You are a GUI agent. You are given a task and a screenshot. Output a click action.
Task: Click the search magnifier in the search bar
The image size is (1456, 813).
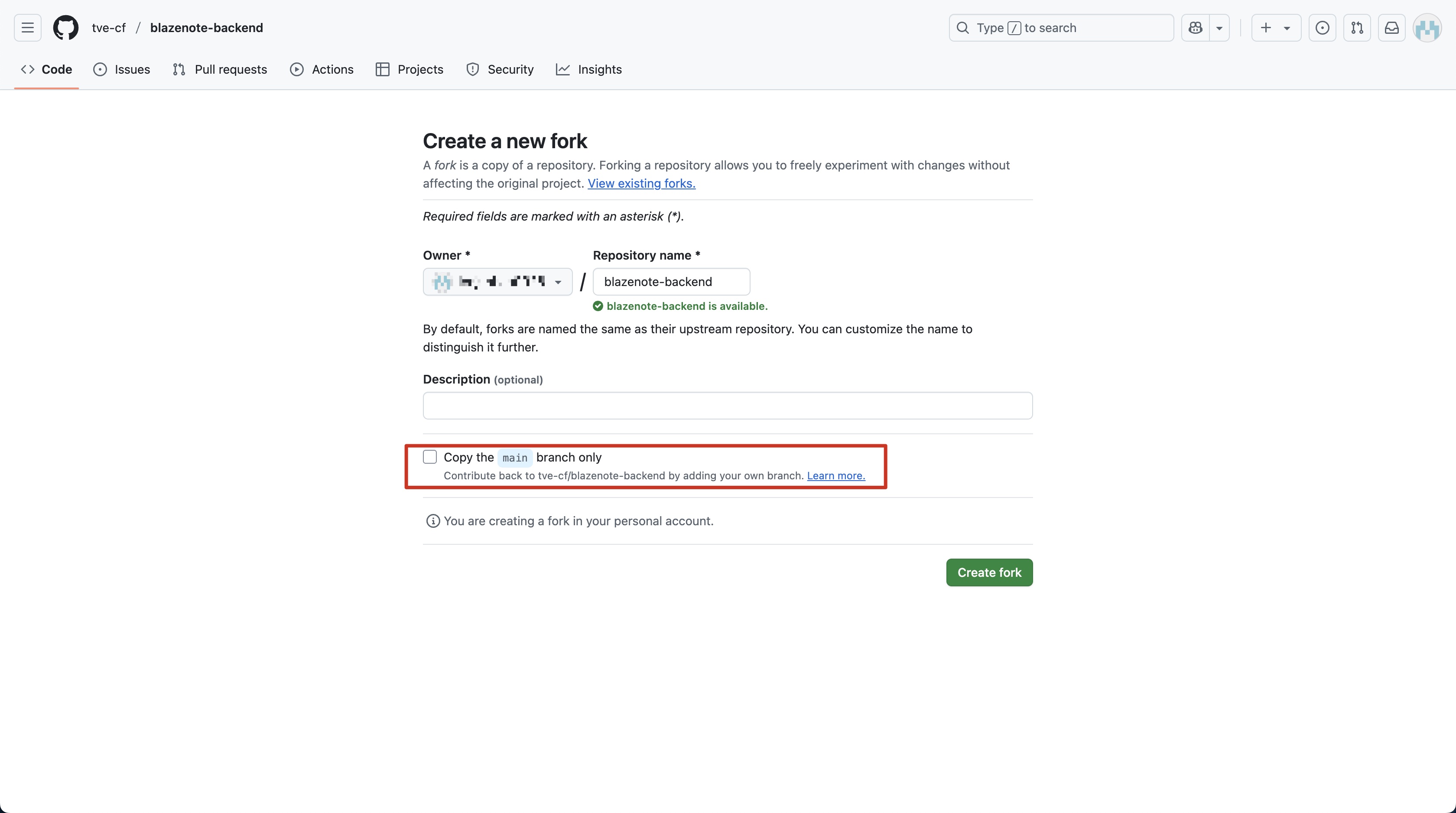pyautogui.click(x=962, y=28)
